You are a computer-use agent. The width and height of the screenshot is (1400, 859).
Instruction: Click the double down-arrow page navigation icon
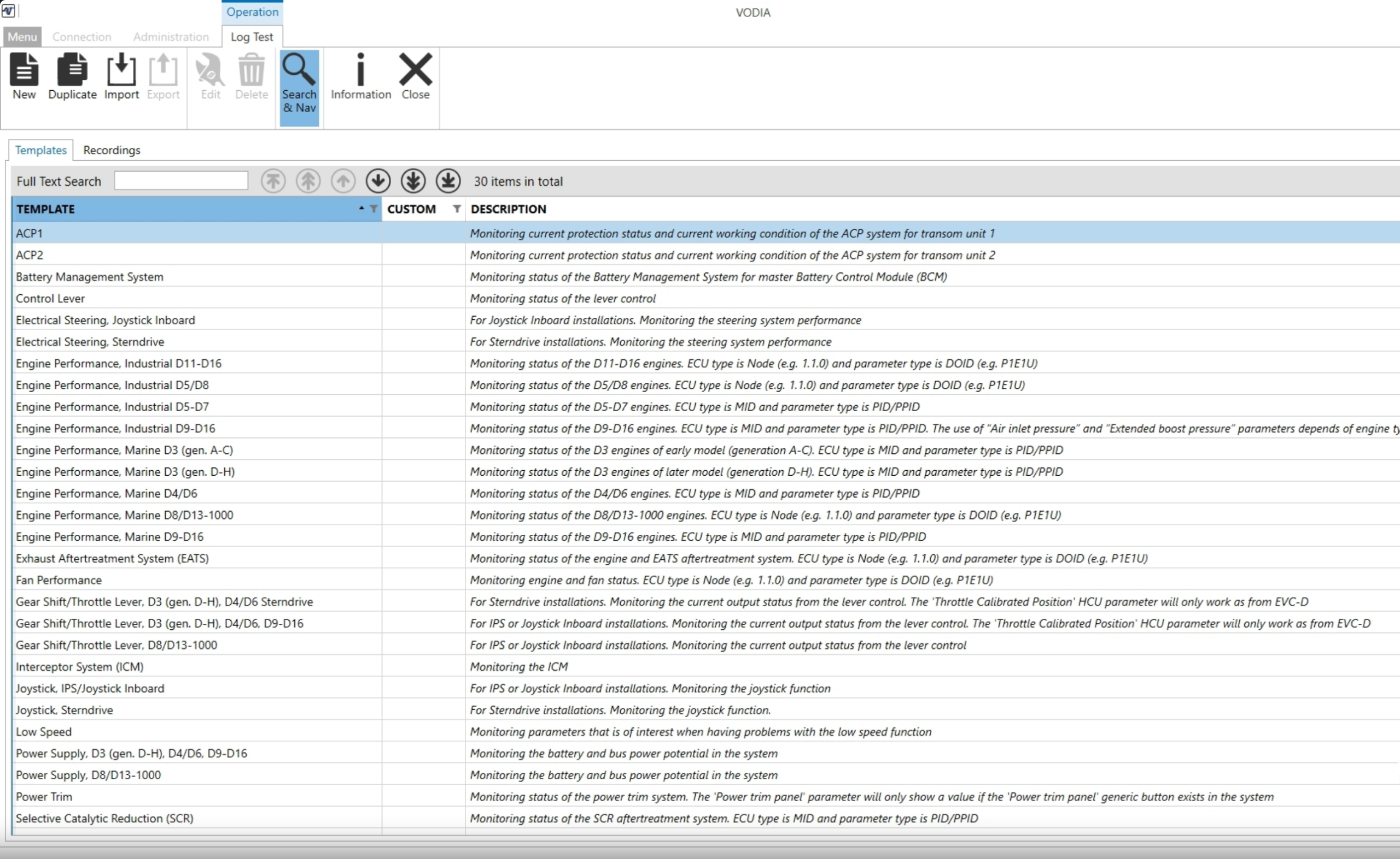(413, 181)
